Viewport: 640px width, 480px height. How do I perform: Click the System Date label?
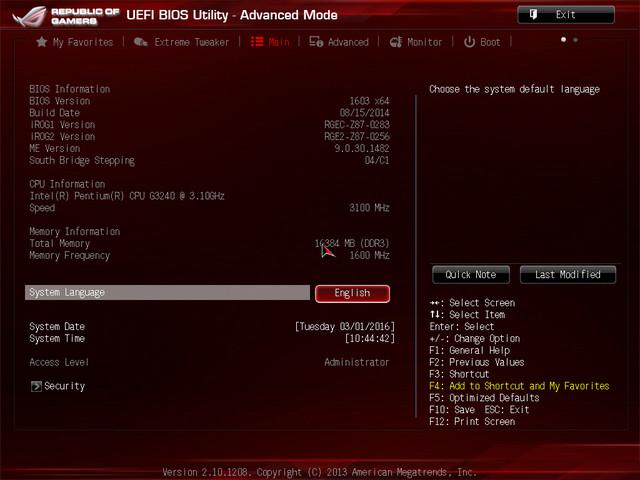pyautogui.click(x=57, y=327)
